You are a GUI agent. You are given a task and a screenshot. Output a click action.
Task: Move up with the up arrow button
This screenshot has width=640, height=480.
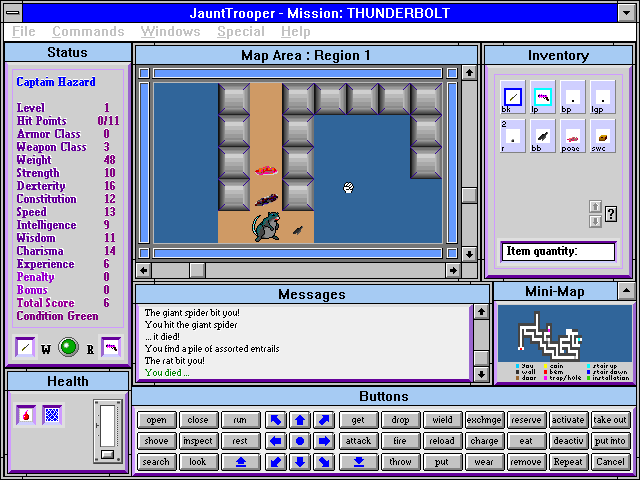tap(300, 420)
